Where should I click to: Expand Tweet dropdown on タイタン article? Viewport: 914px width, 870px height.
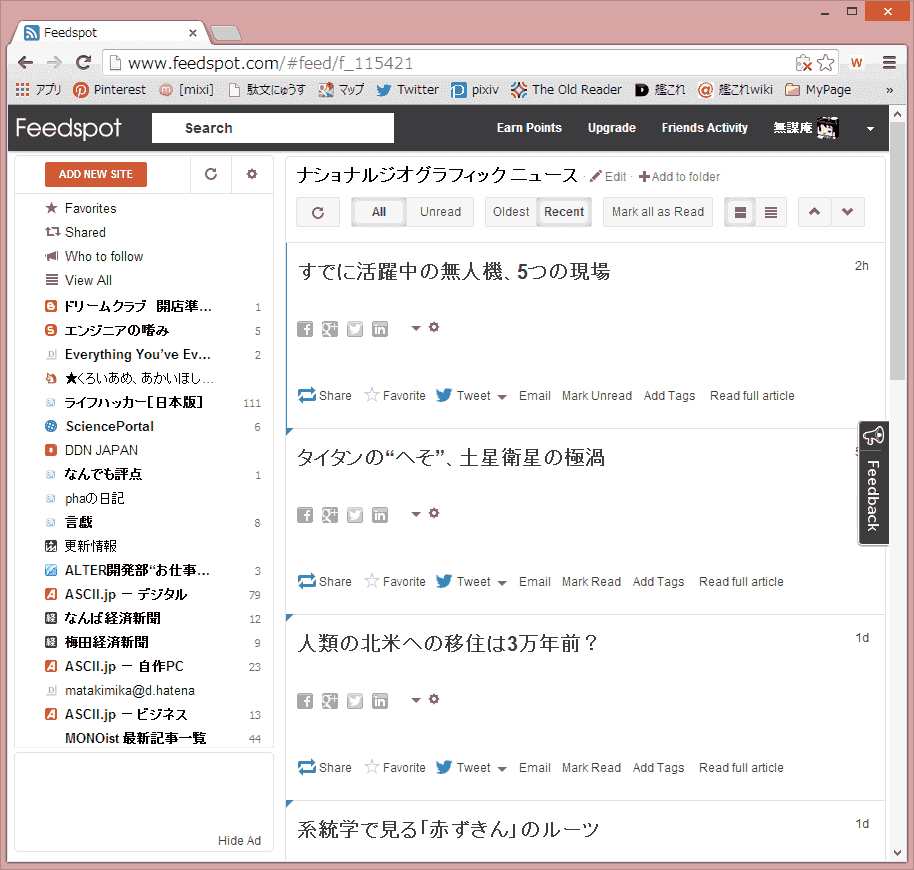(x=502, y=583)
